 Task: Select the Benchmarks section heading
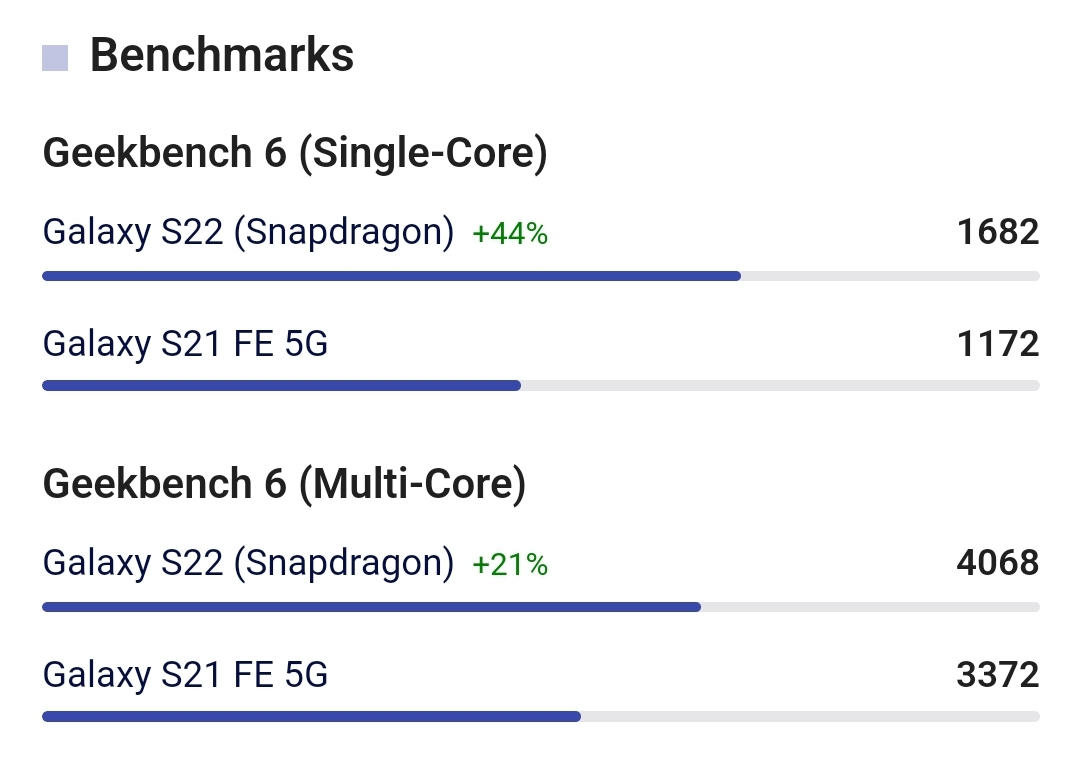tap(222, 55)
